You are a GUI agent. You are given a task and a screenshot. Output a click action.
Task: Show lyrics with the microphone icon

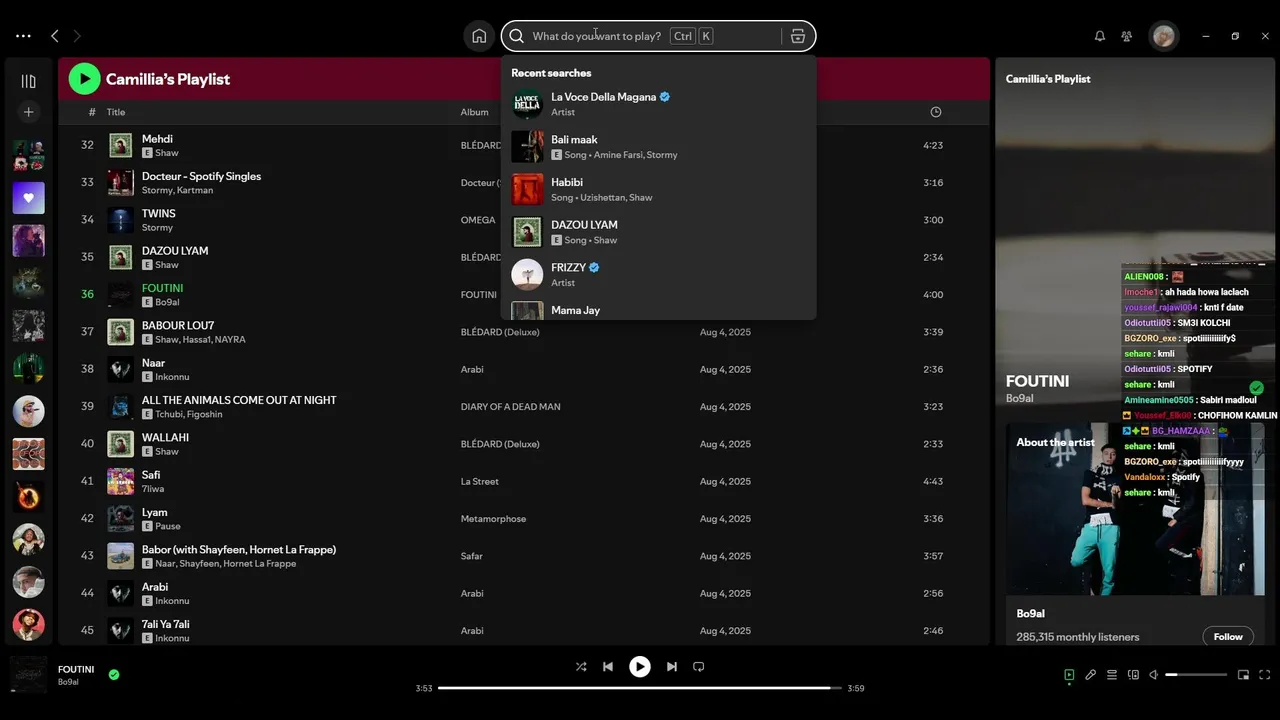[1091, 675]
